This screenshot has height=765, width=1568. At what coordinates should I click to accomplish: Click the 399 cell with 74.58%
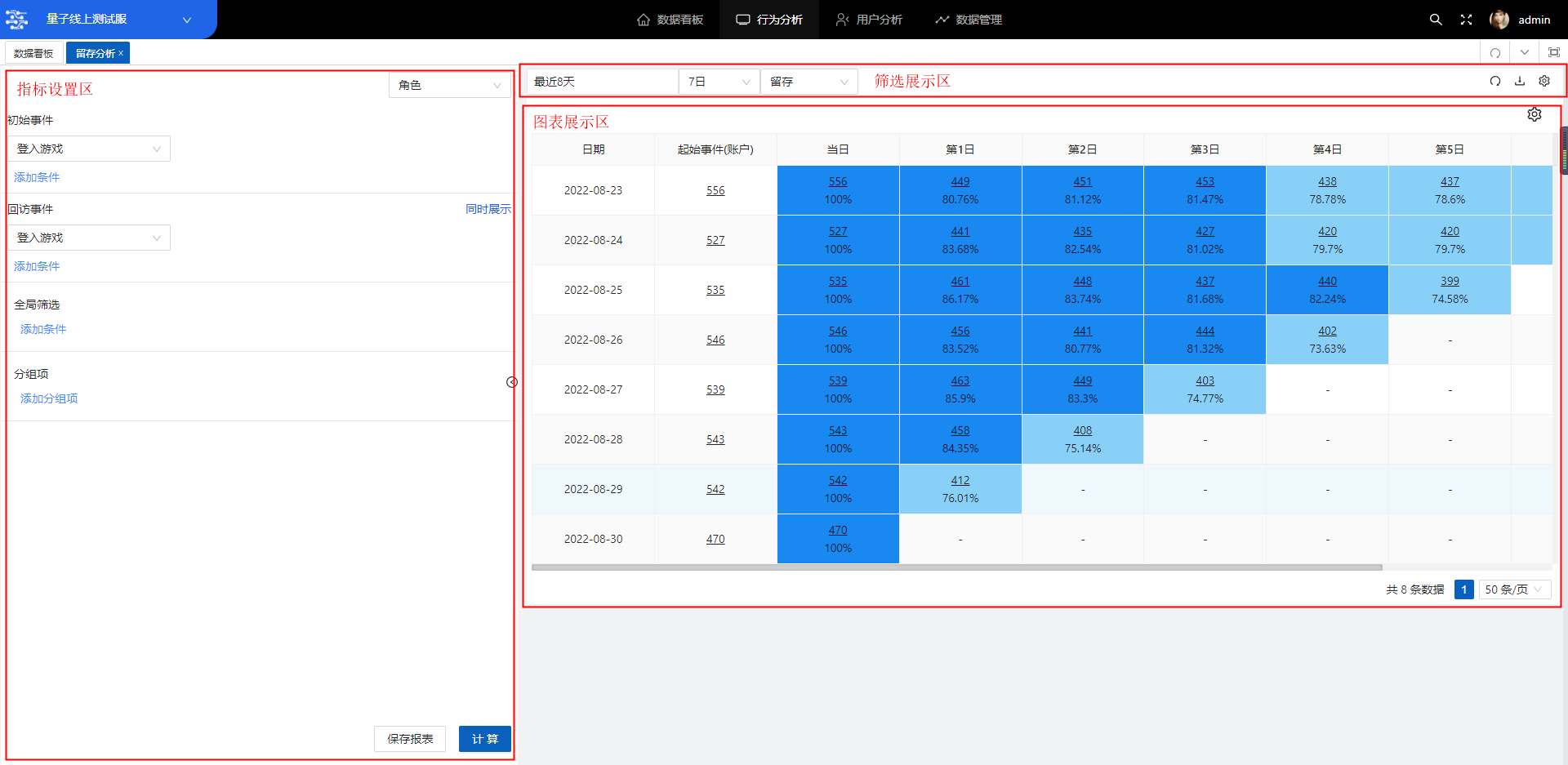coord(1450,290)
